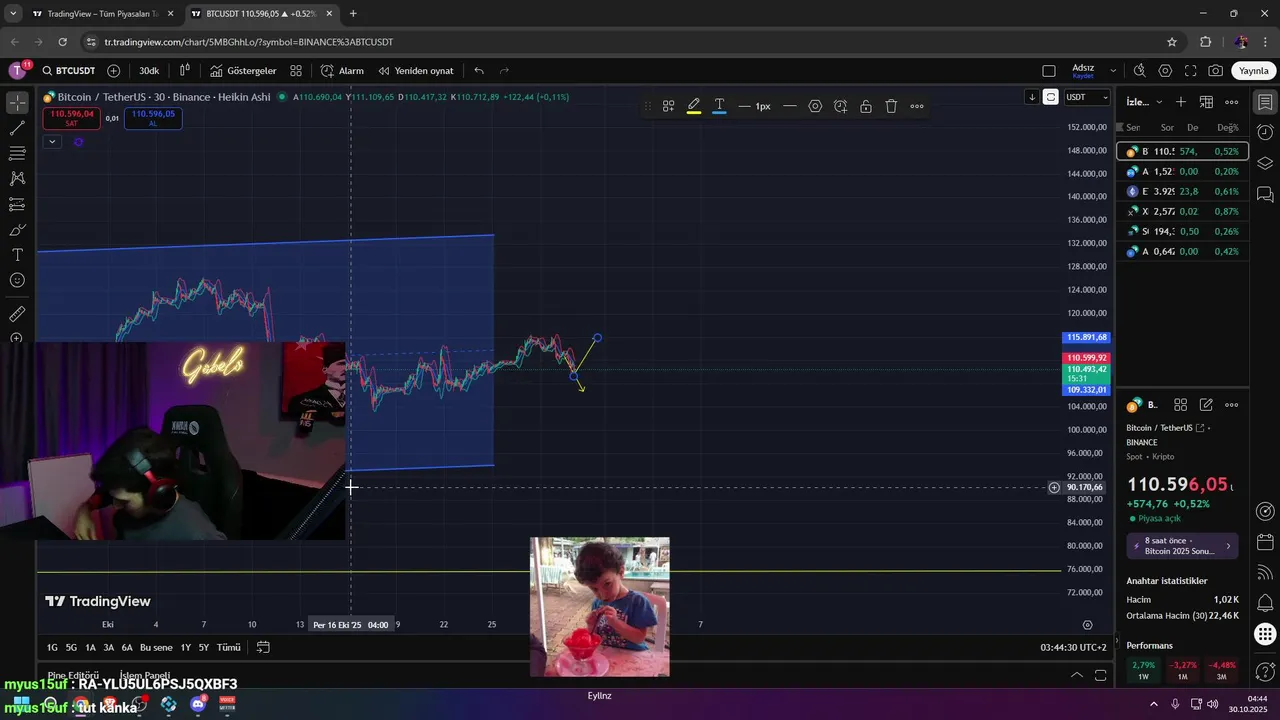Open the chart layout selection square
This screenshot has height=720, width=1280.
pos(1048,71)
